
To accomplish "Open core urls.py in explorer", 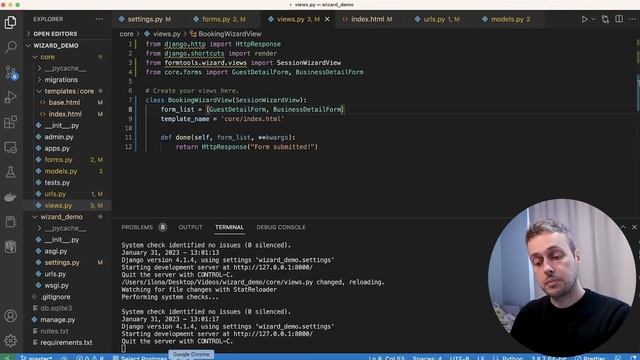I will click(x=55, y=194).
